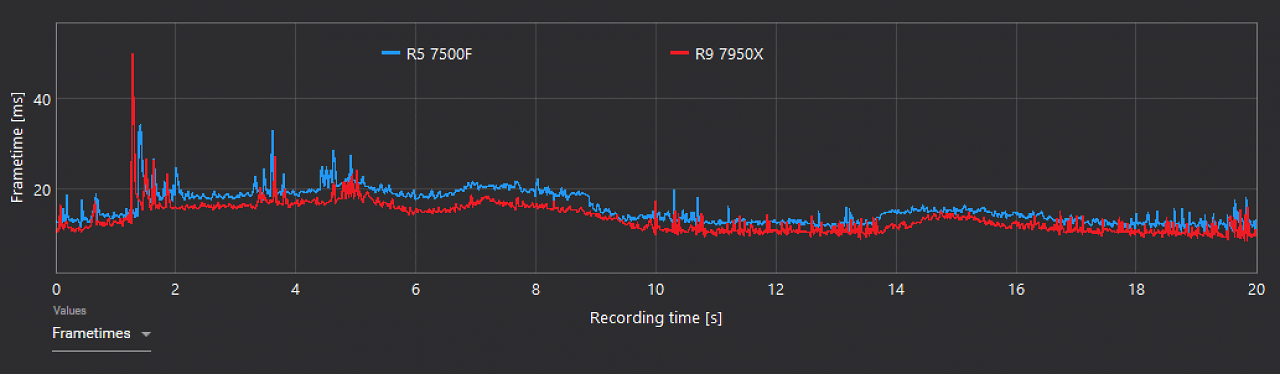Viewport: 1280px width, 374px height.
Task: Click the 18 tick on the time axis
Action: point(1136,289)
